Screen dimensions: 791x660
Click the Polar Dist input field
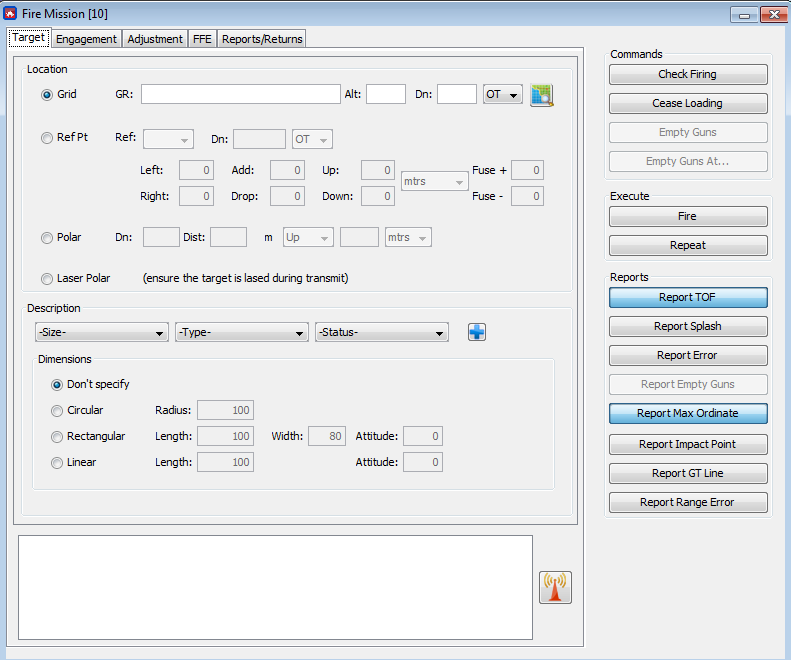(229, 237)
